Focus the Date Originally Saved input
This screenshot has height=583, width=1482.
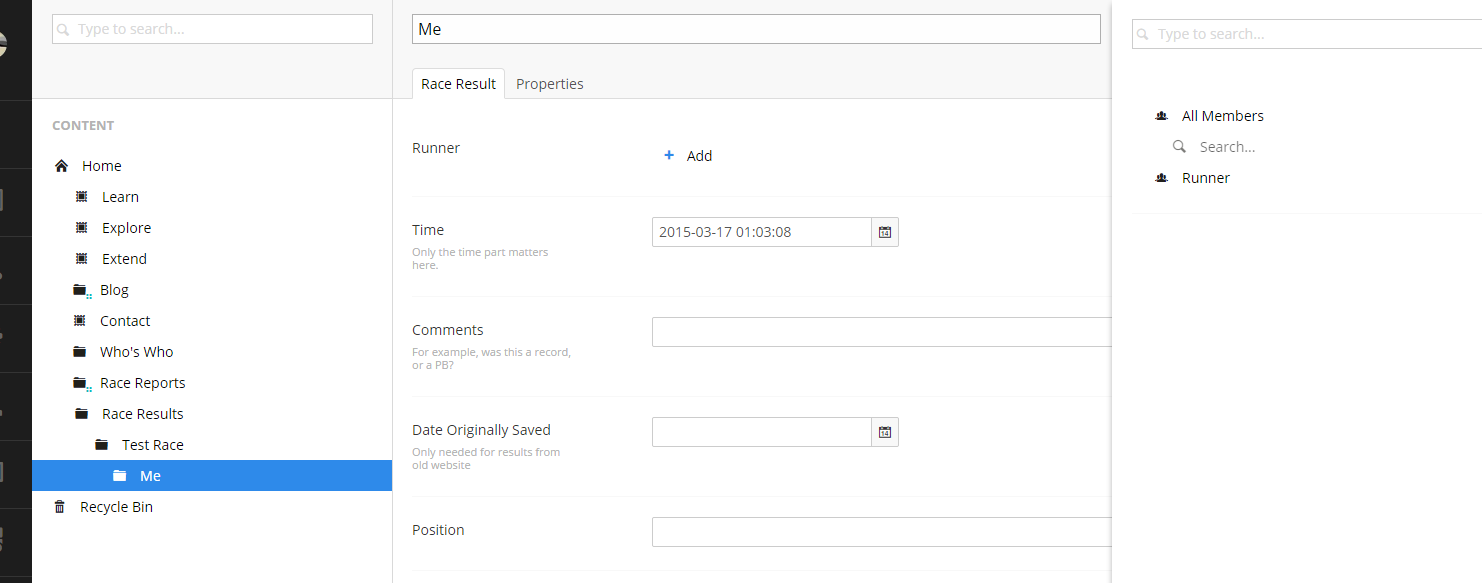pyautogui.click(x=762, y=432)
